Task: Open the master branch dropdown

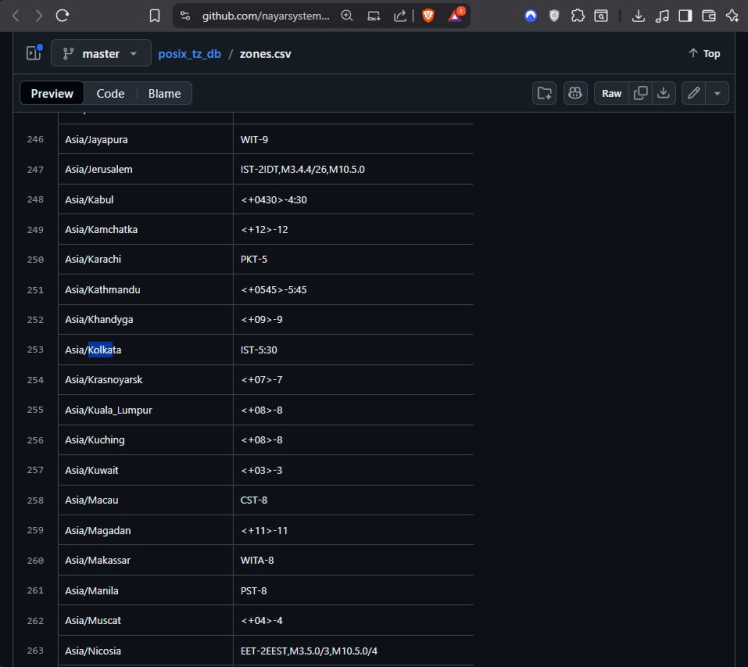Action: (x=101, y=53)
